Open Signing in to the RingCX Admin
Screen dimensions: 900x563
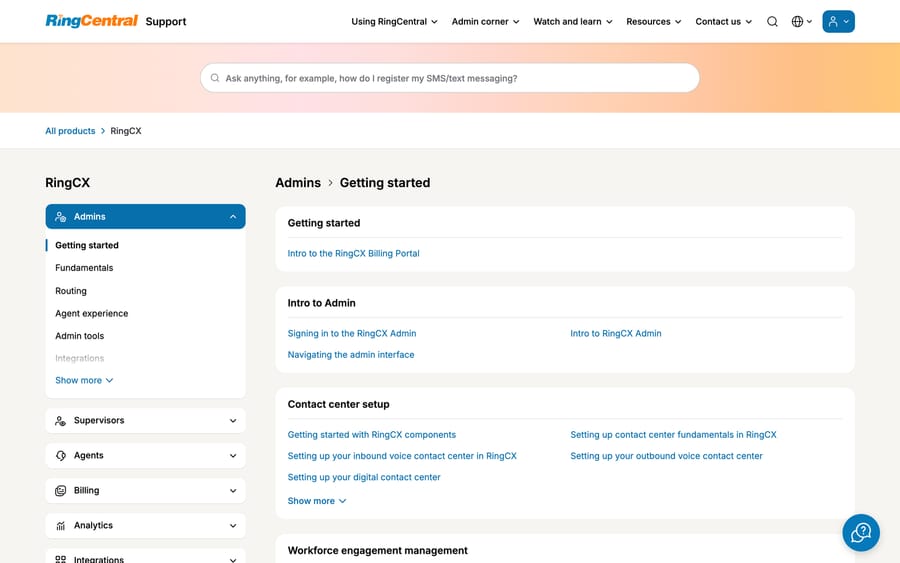point(352,333)
